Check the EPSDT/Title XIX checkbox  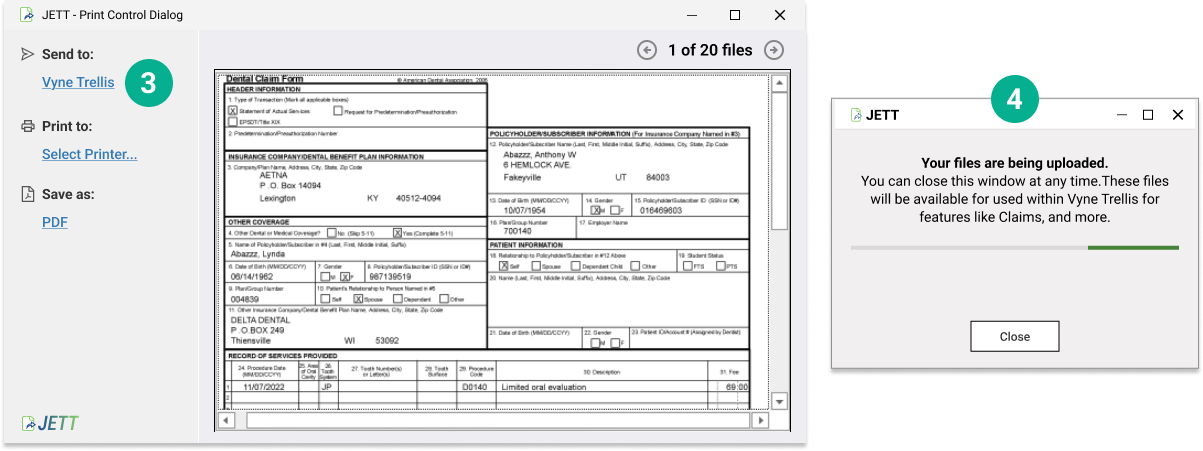233,122
